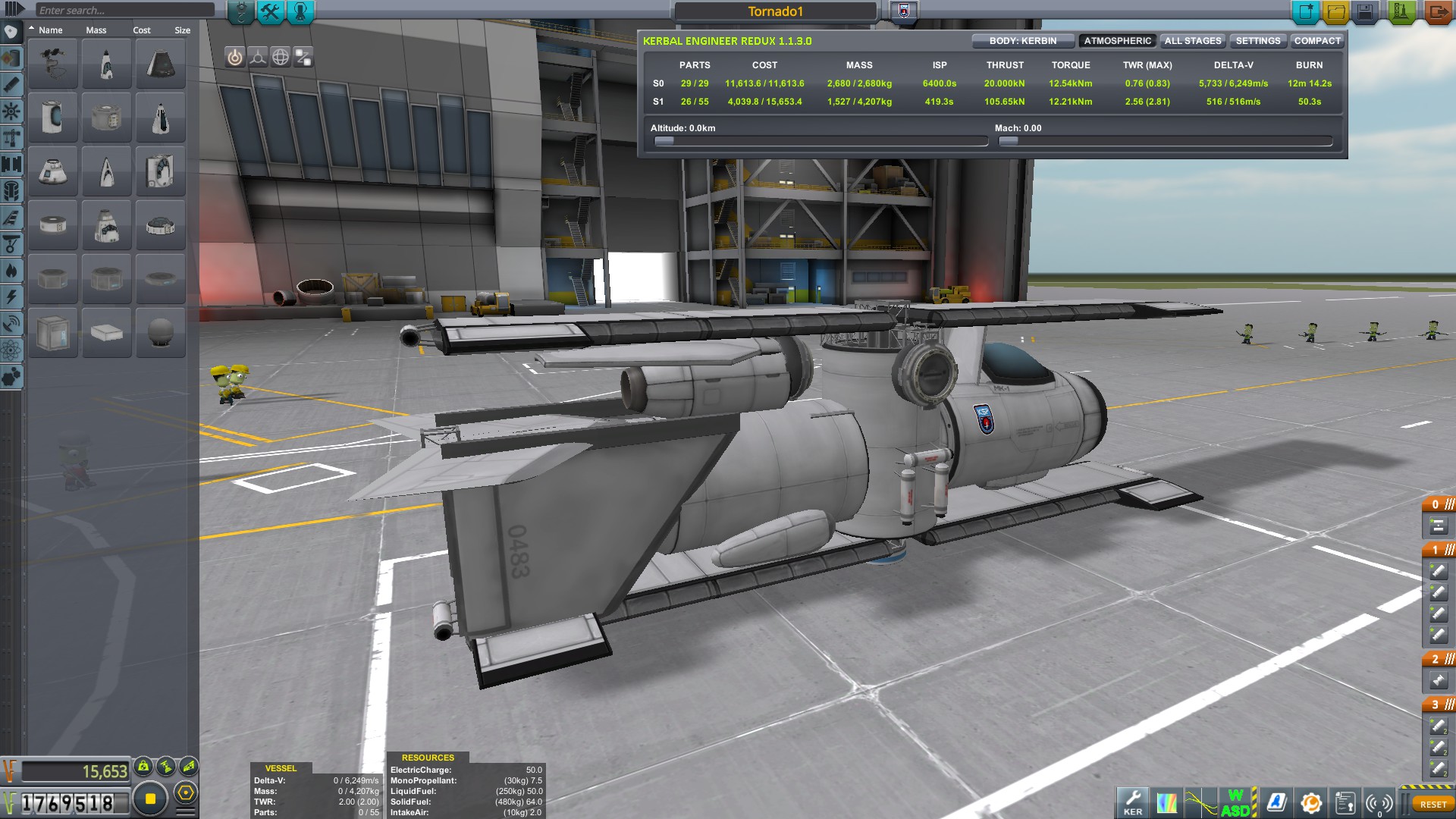The height and width of the screenshot is (819, 1456).
Task: Create a new craft file
Action: pyautogui.click(x=1306, y=11)
